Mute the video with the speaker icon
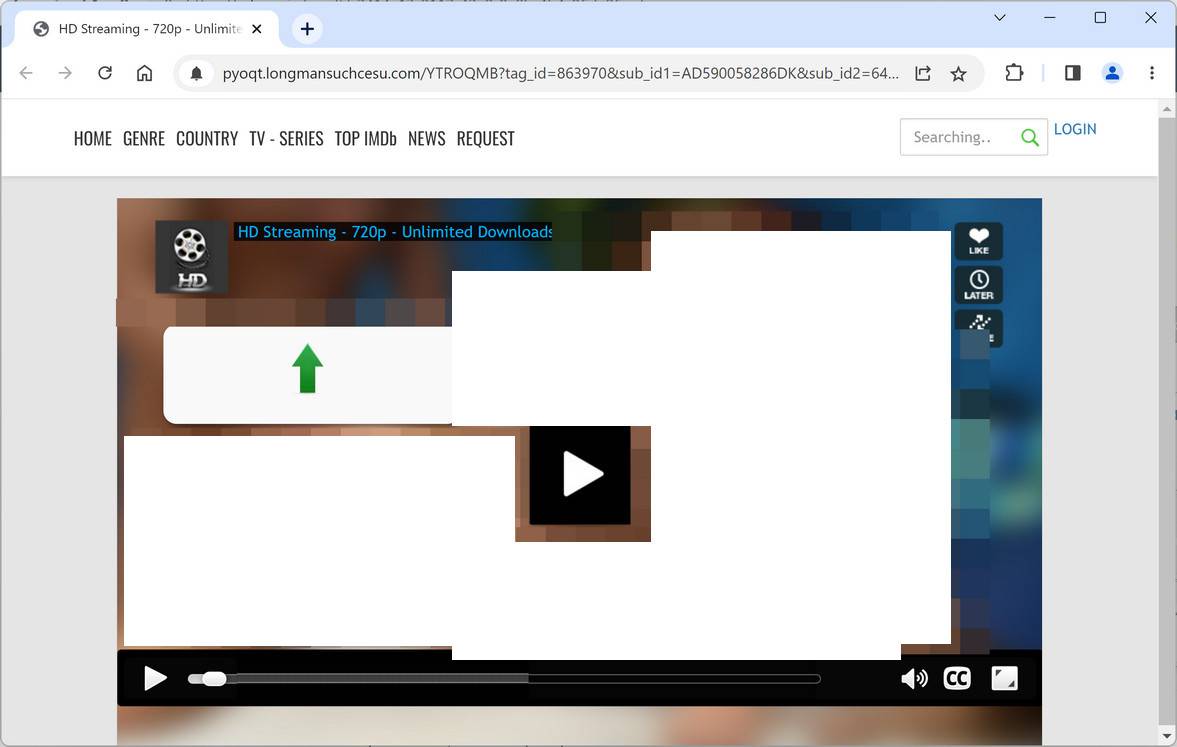This screenshot has width=1177, height=747. (x=913, y=678)
